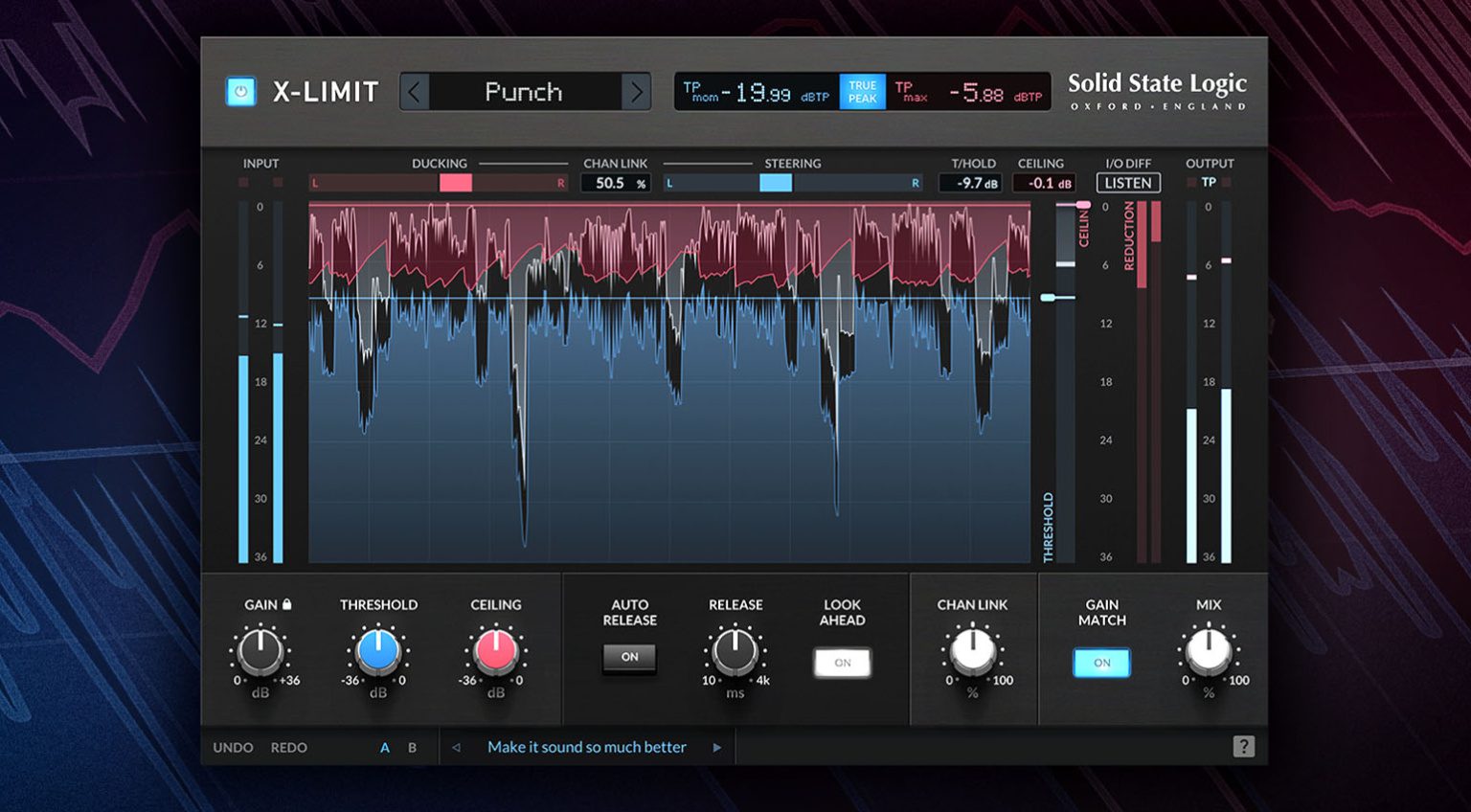Activate the I/O DIFF Listen button
The height and width of the screenshot is (812, 1471).
pos(1127,183)
